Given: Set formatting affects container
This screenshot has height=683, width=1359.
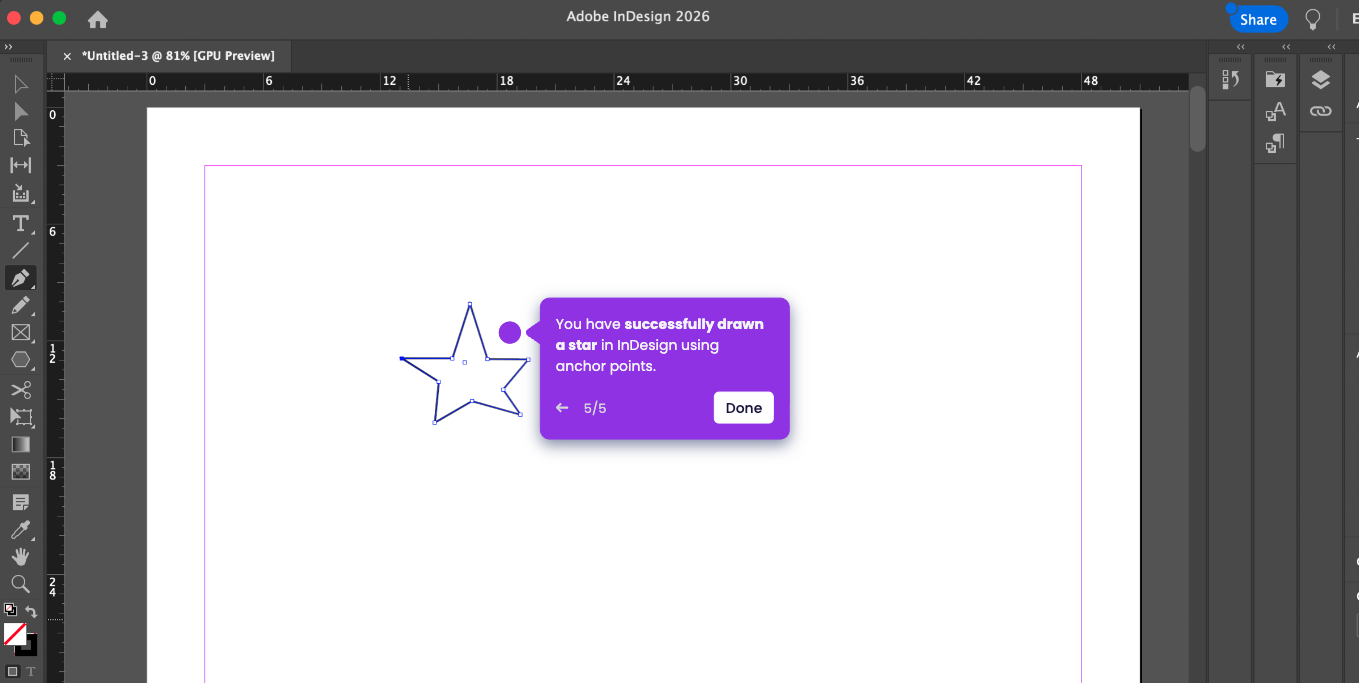Looking at the screenshot, I should click(x=13, y=671).
